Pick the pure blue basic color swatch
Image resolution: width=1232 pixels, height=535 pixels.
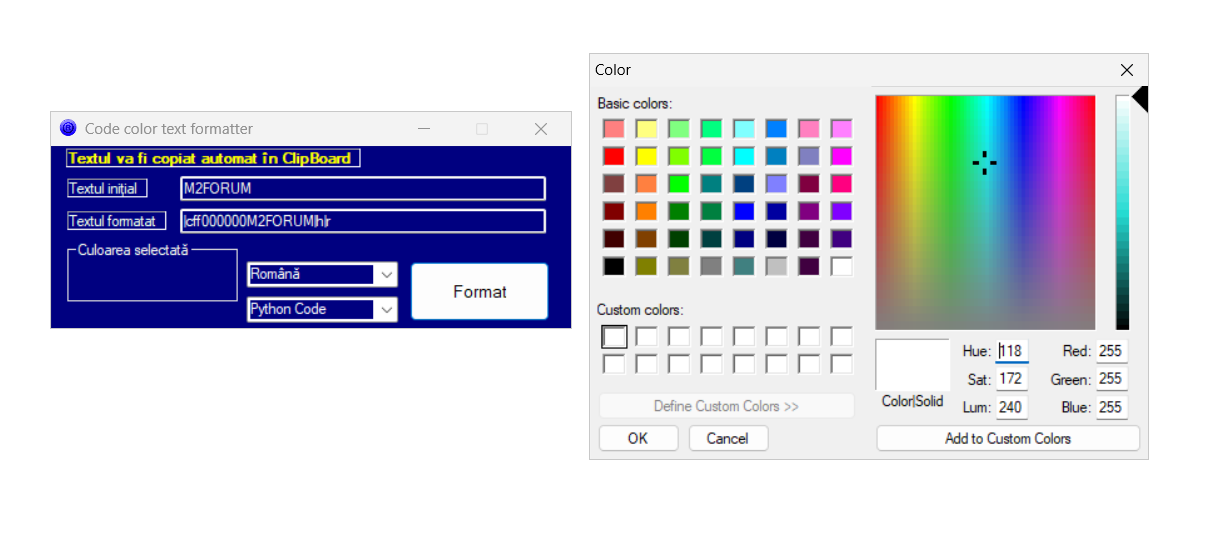pyautogui.click(x=744, y=211)
